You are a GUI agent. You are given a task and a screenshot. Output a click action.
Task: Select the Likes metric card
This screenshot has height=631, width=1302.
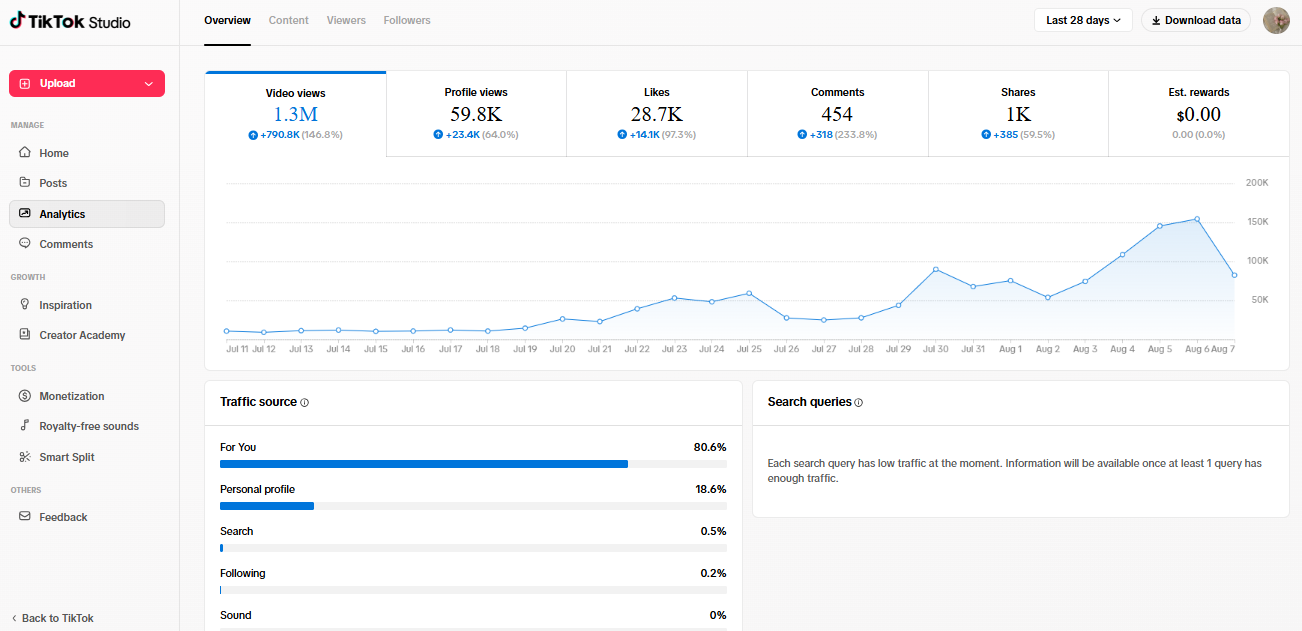click(657, 114)
